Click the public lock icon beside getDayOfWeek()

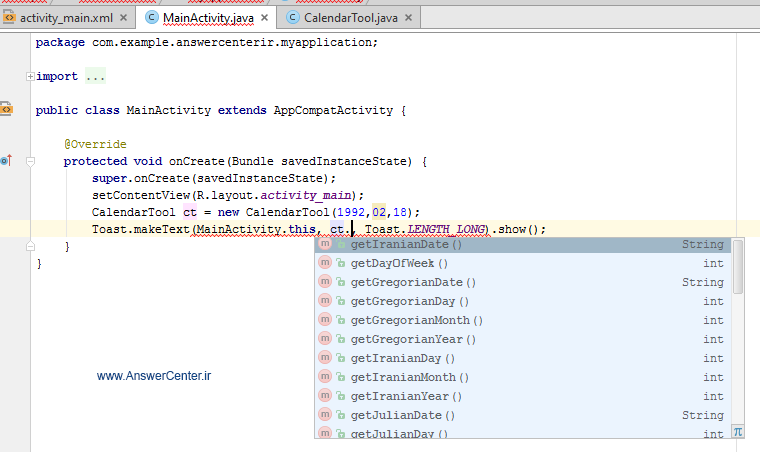pos(341,263)
